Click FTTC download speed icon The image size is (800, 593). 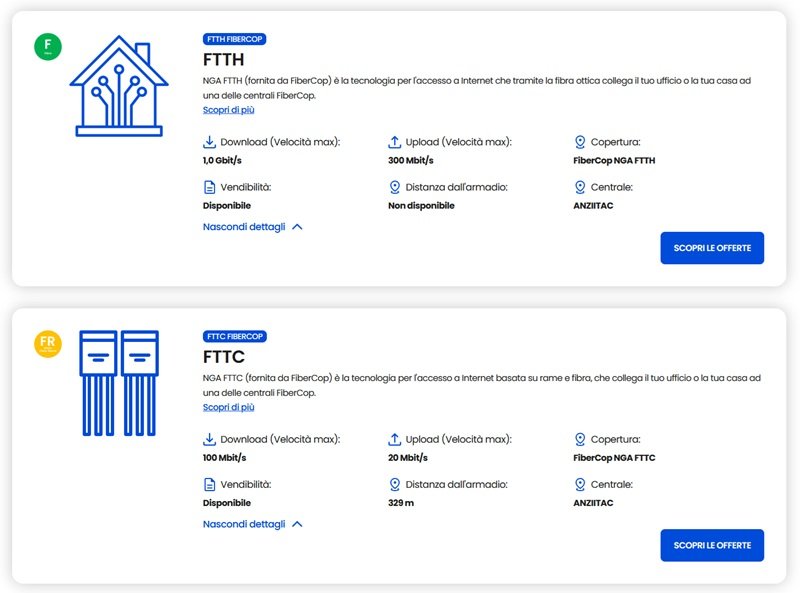(210, 439)
